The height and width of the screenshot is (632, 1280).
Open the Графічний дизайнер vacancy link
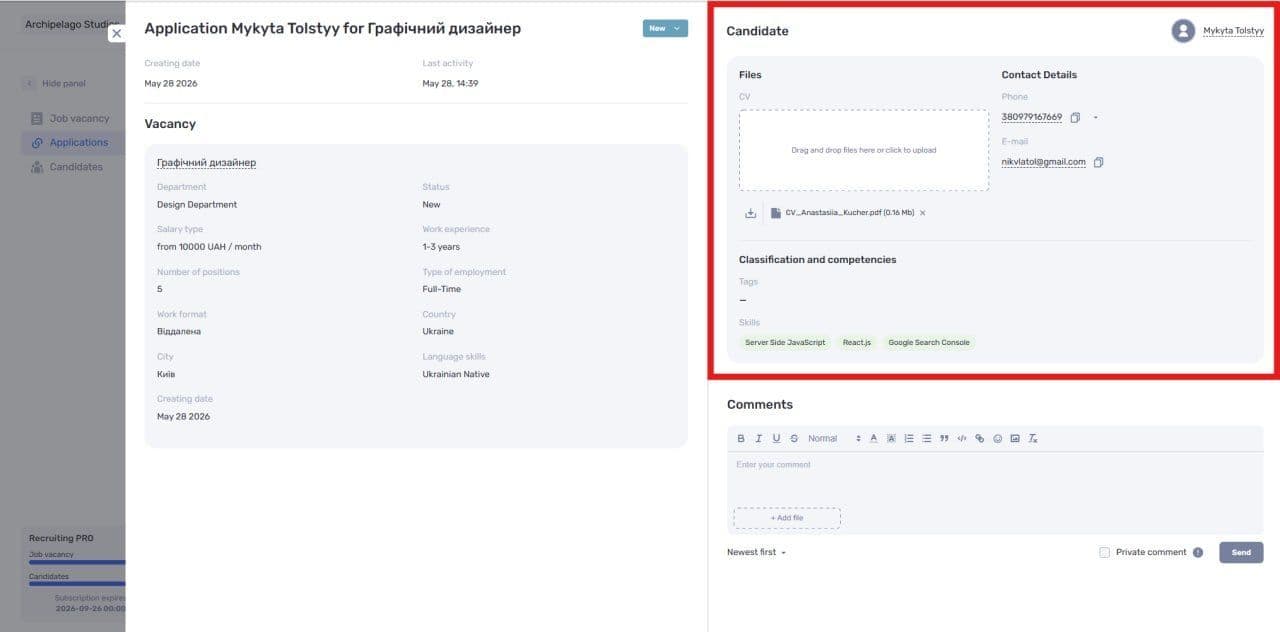(x=206, y=162)
